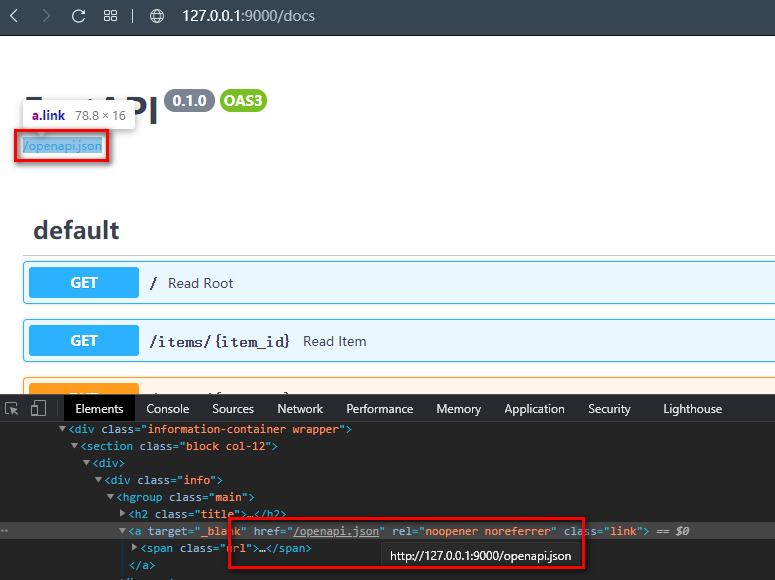This screenshot has width=775, height=580.
Task: Click the browser back arrow
Action: (14, 16)
